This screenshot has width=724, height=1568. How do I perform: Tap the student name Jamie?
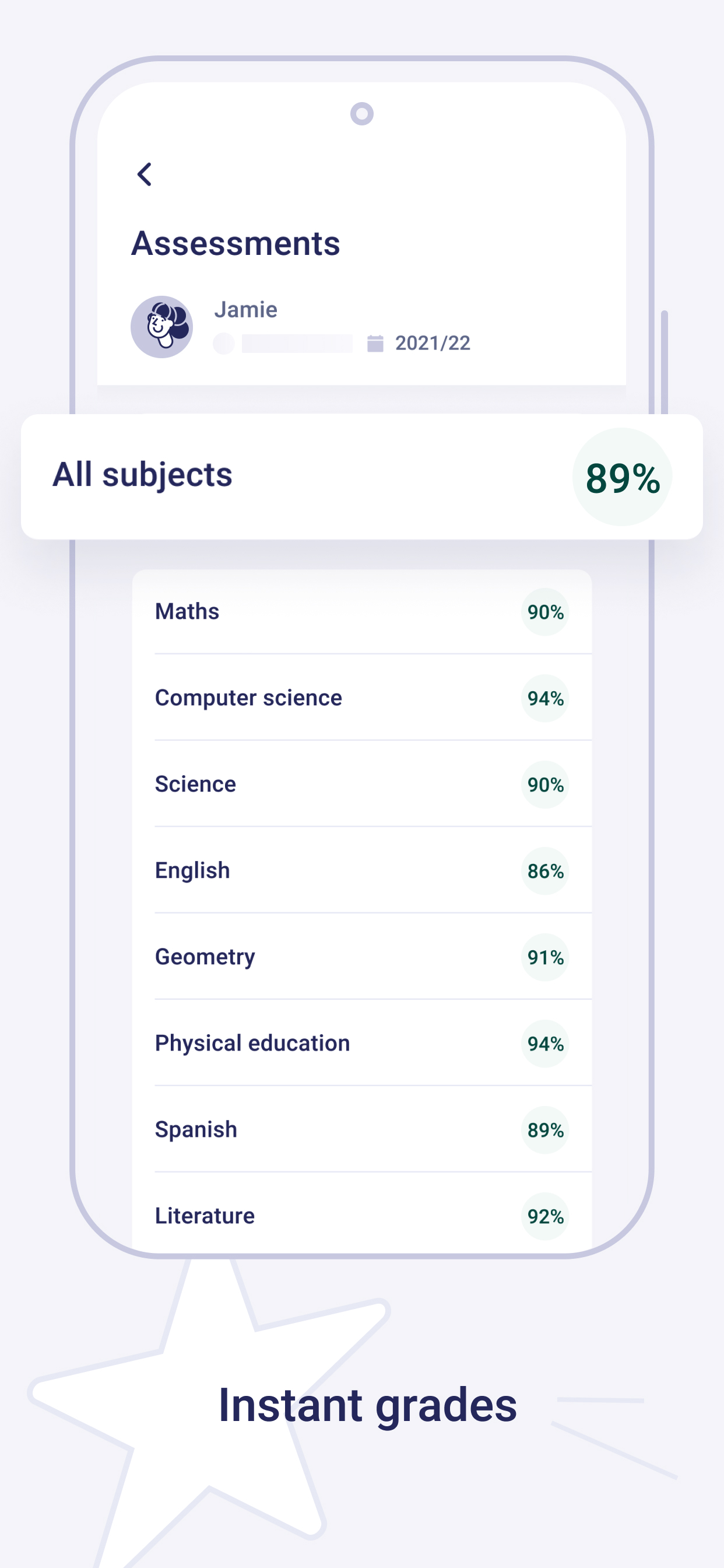point(246,310)
